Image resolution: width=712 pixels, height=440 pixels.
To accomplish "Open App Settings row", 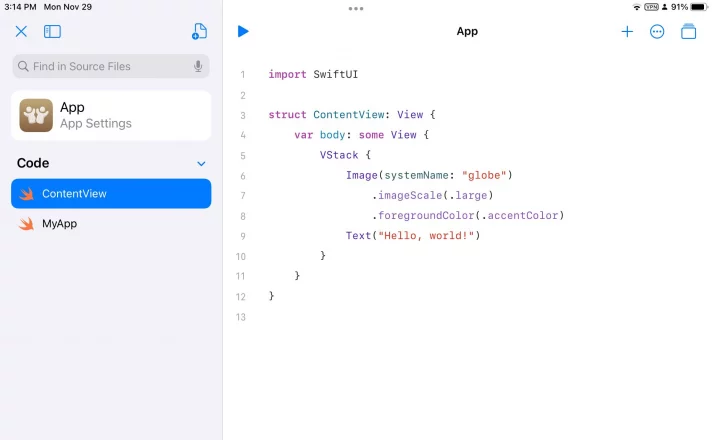I will (x=111, y=116).
